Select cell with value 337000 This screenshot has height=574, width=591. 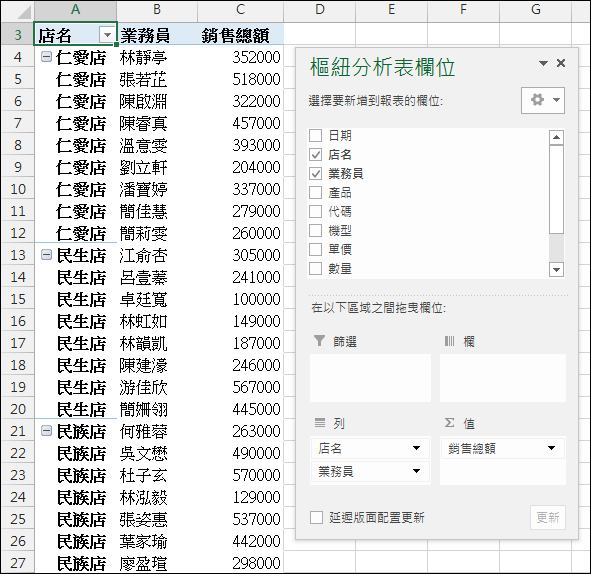pos(240,189)
